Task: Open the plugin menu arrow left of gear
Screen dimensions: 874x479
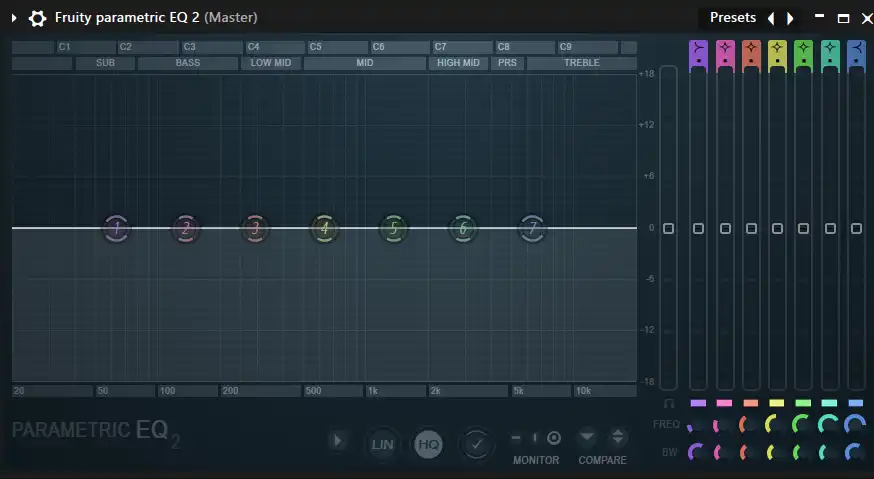Action: coord(14,18)
